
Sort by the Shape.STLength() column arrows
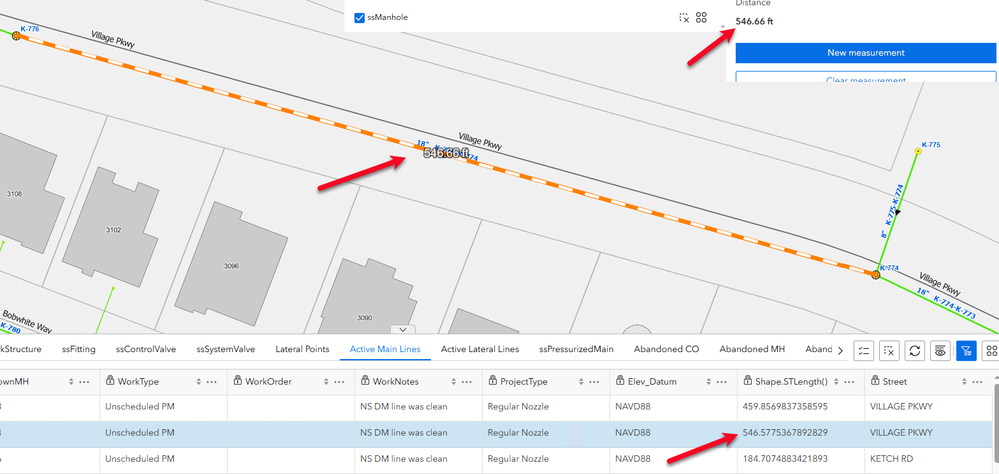point(835,382)
